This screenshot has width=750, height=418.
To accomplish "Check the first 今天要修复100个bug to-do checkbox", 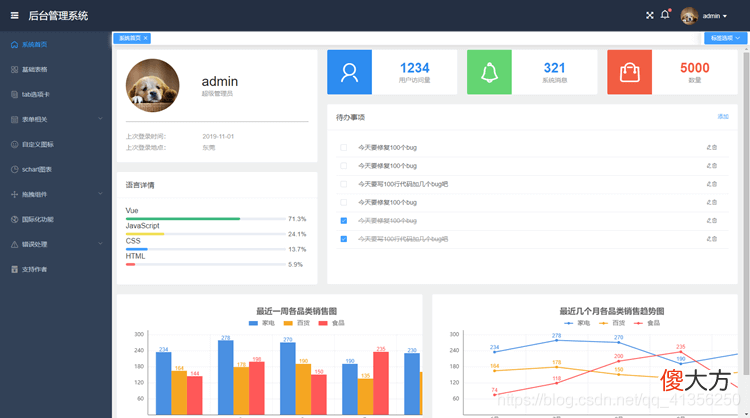I will 343,147.
